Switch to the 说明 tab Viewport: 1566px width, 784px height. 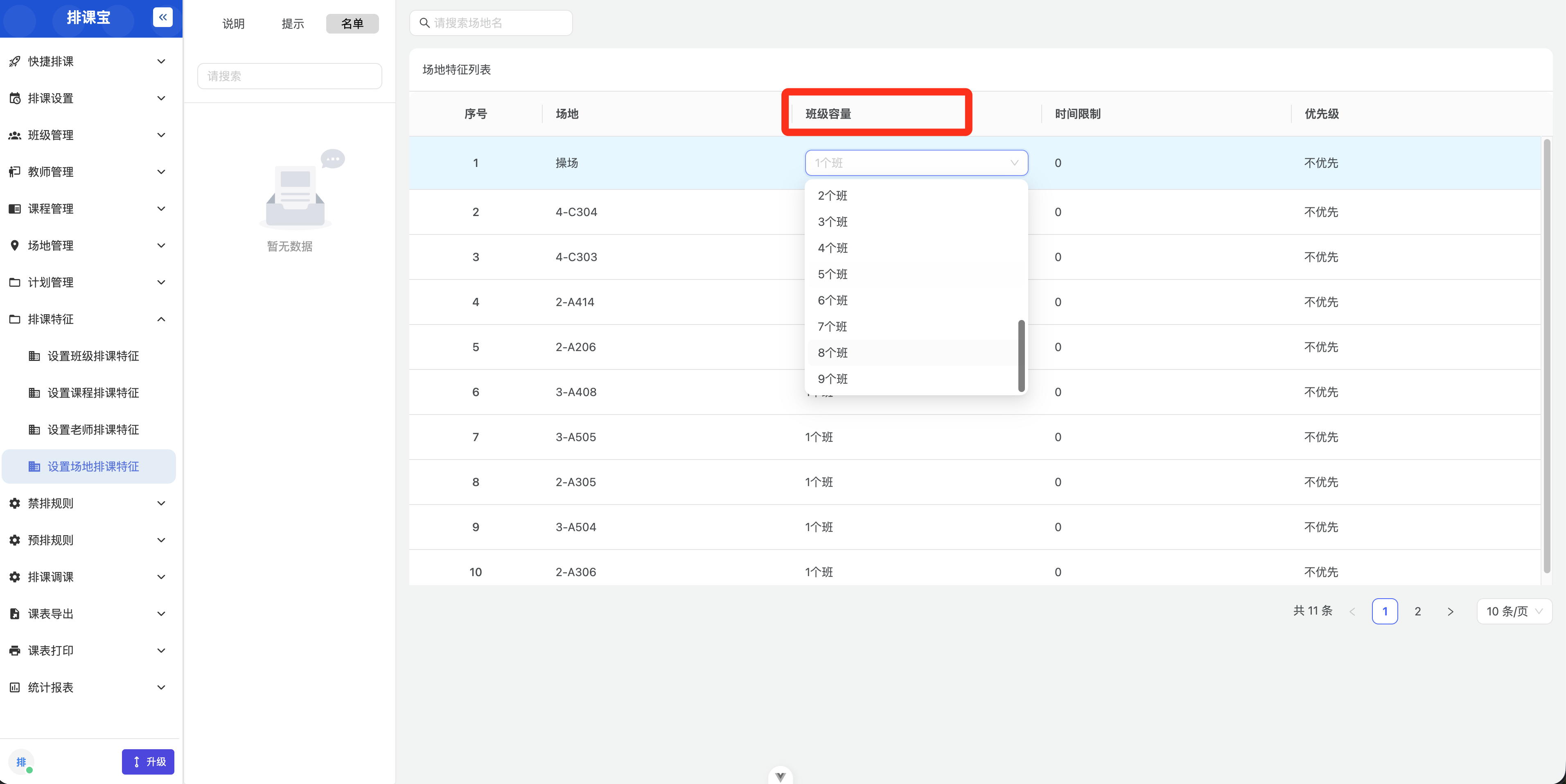click(233, 24)
